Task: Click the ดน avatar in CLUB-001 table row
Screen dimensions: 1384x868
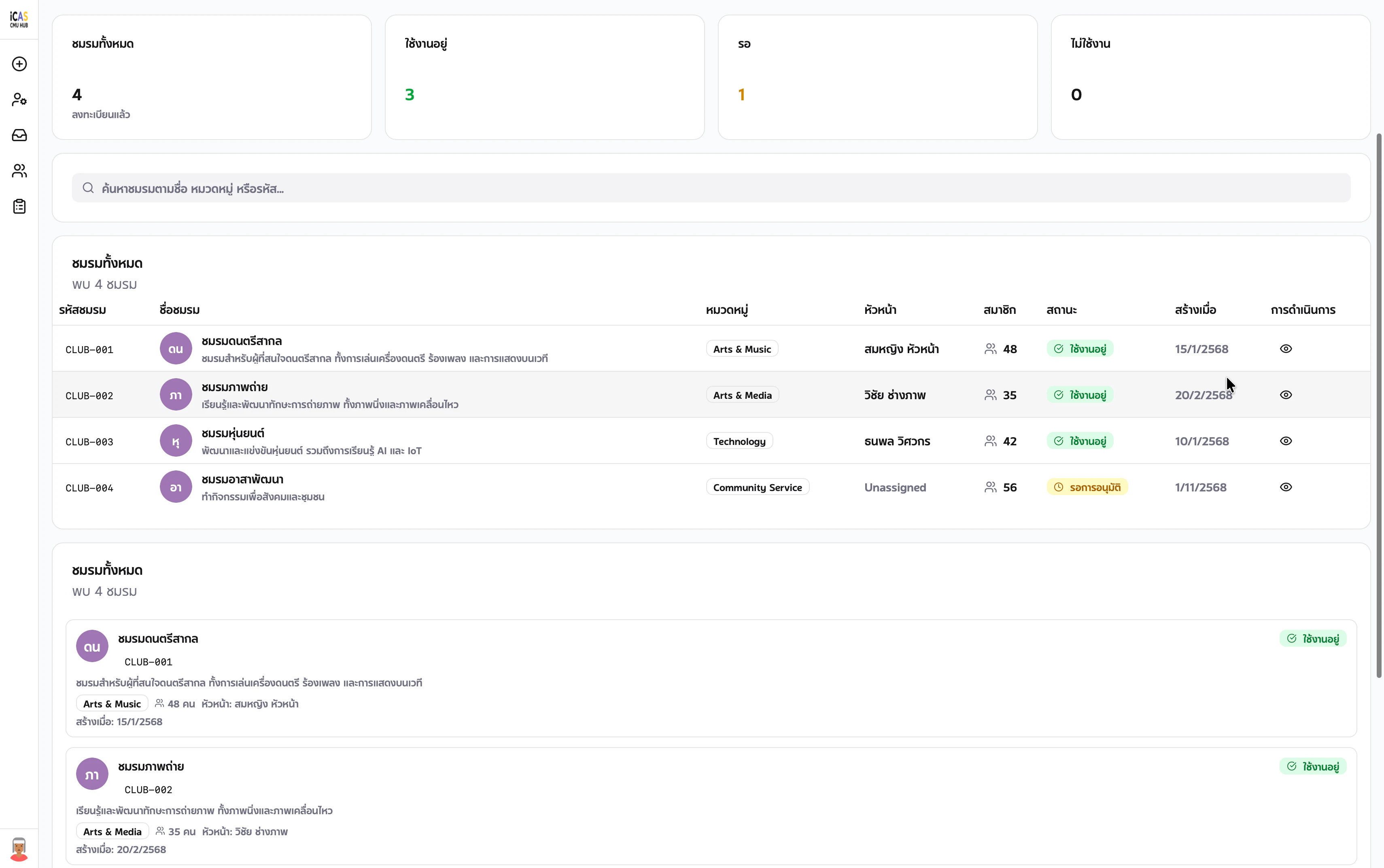Action: point(176,349)
